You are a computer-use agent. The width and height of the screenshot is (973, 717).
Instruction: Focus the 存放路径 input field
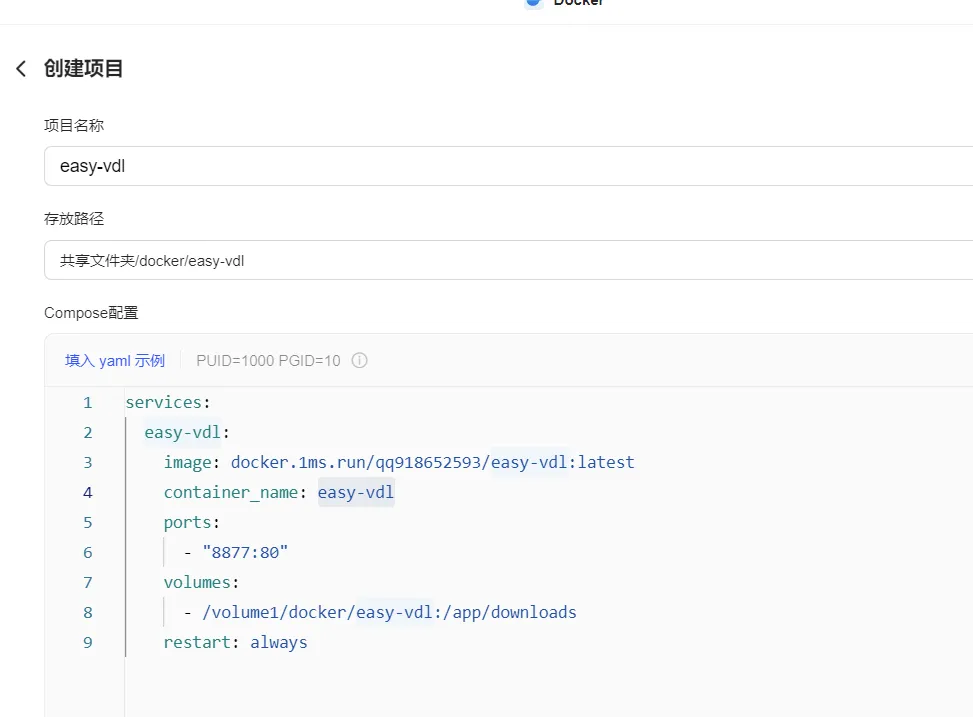click(x=500, y=260)
